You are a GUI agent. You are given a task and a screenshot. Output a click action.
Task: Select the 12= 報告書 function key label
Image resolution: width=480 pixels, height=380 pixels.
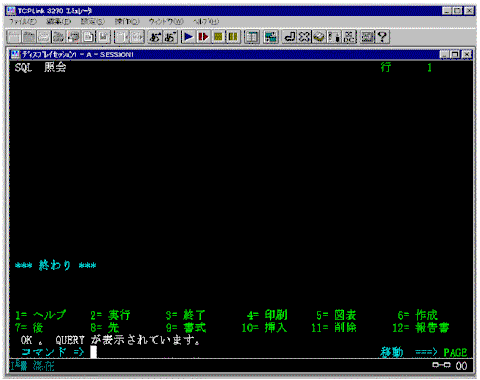tap(421, 328)
